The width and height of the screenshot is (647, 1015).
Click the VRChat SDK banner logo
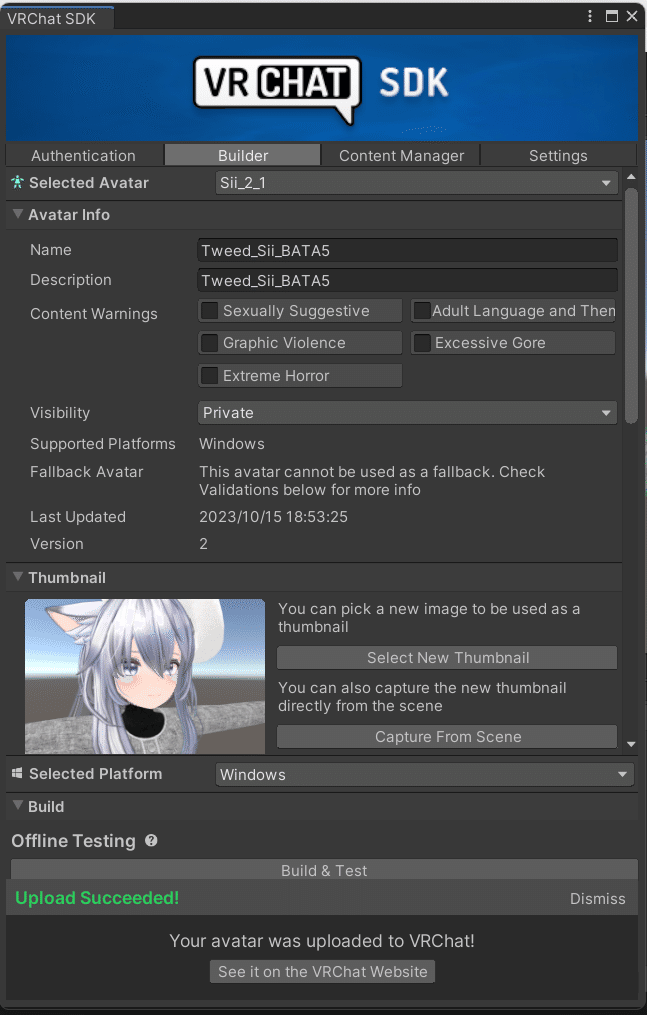(x=322, y=89)
